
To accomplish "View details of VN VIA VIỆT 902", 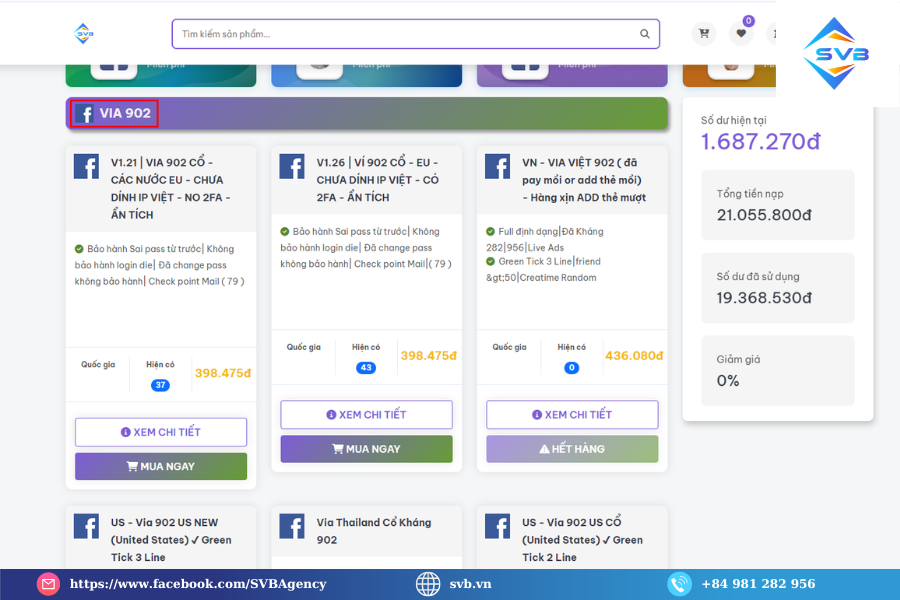I will coord(572,415).
